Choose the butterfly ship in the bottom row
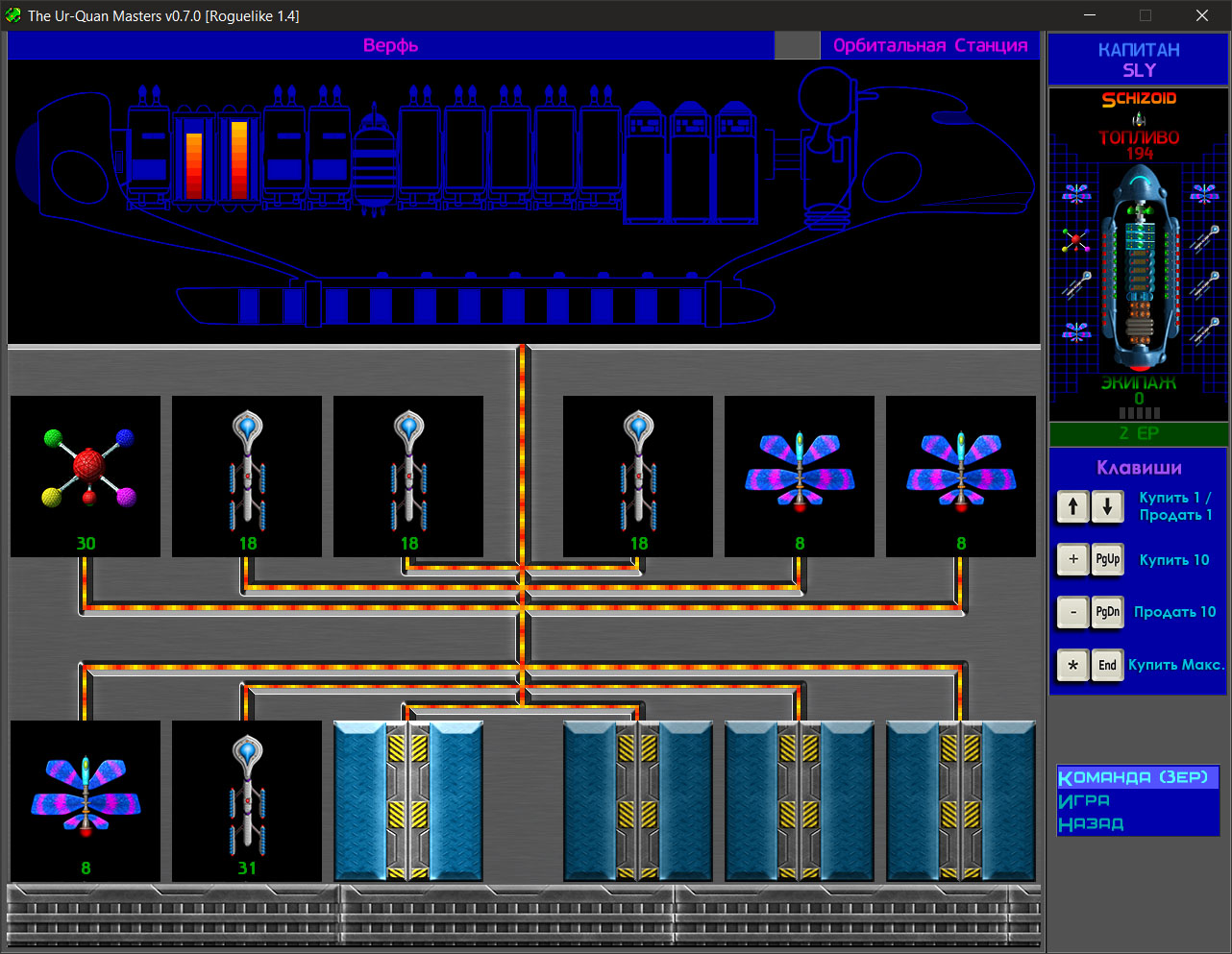1232x954 pixels. coord(86,801)
